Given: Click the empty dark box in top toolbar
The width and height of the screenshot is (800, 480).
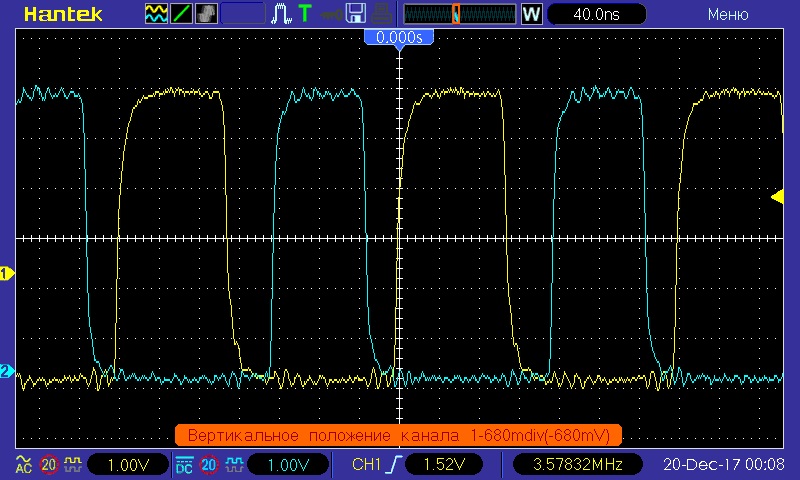Looking at the screenshot, I should tap(243, 14).
